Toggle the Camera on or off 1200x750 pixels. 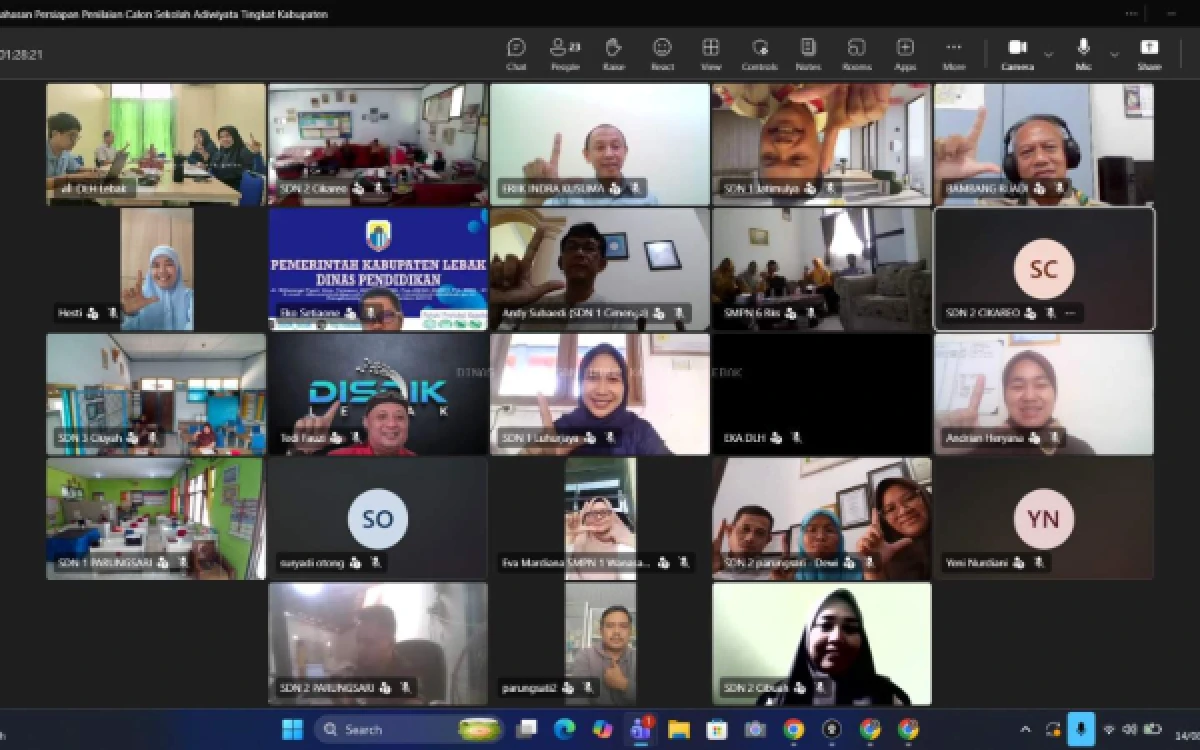coord(1017,54)
